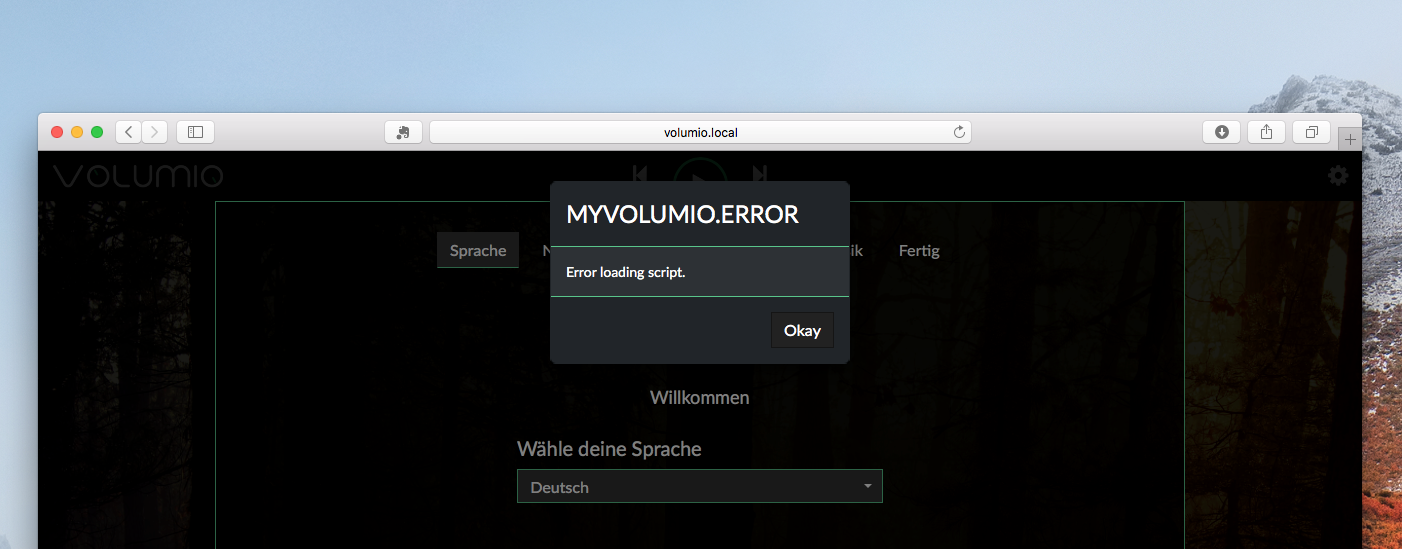Image resolution: width=1402 pixels, height=549 pixels.
Task: Go forward in Safari history
Action: click(x=155, y=132)
